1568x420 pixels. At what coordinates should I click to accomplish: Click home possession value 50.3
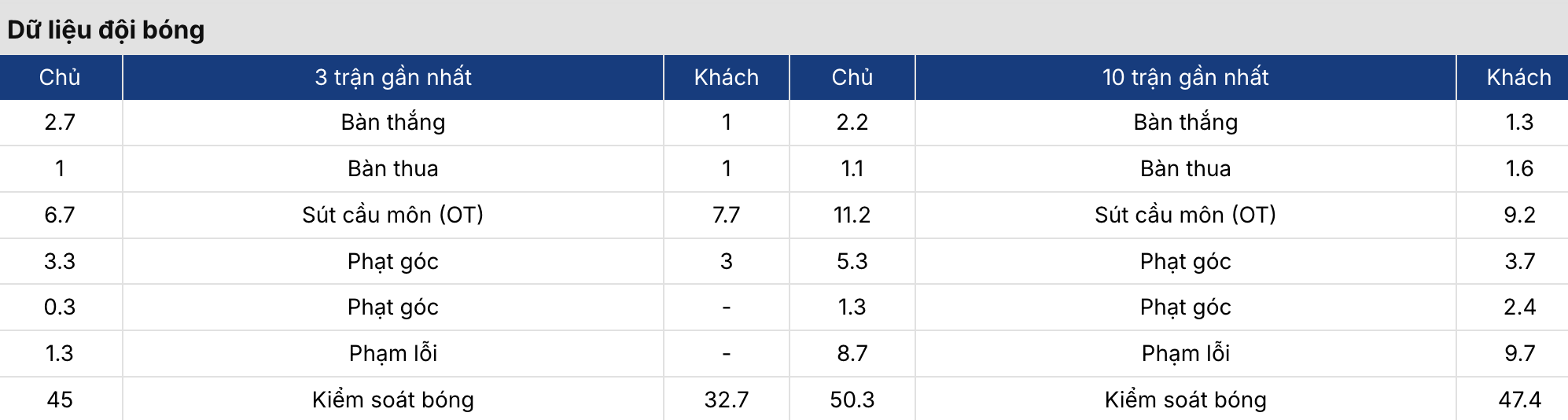(852, 400)
